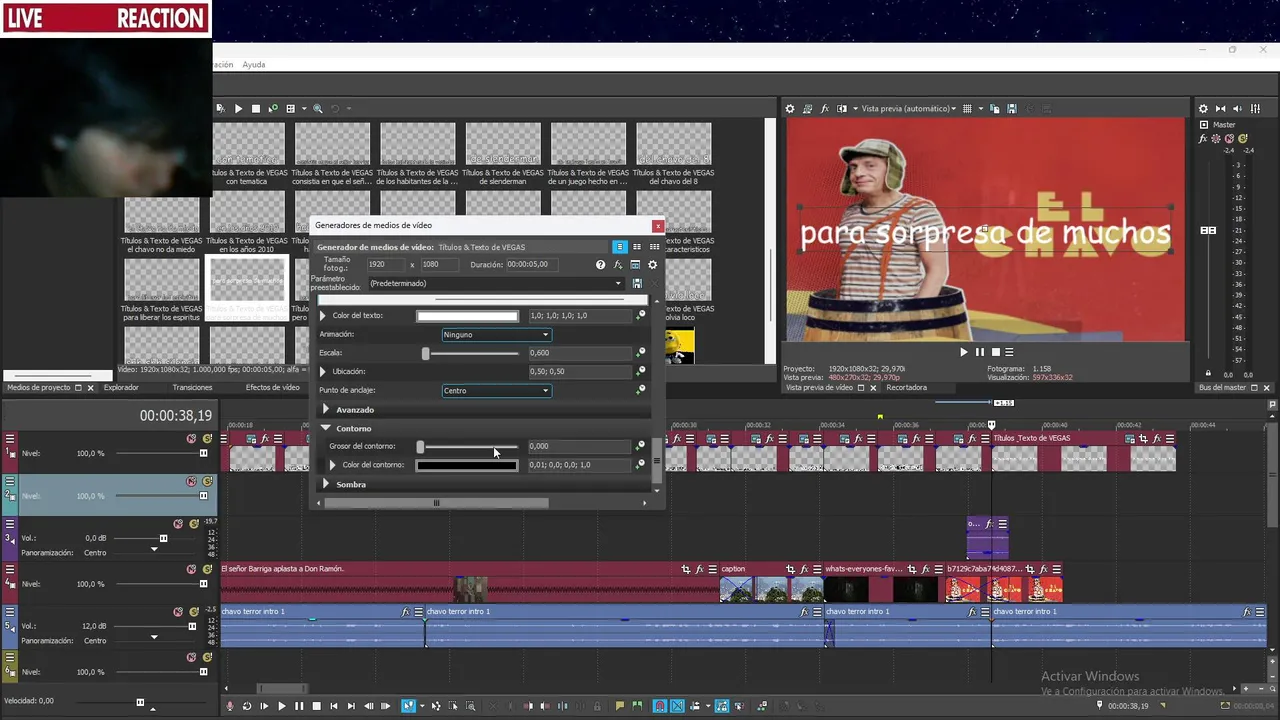Collapse the Contorno section
The width and height of the screenshot is (1280, 720).
pyautogui.click(x=326, y=428)
